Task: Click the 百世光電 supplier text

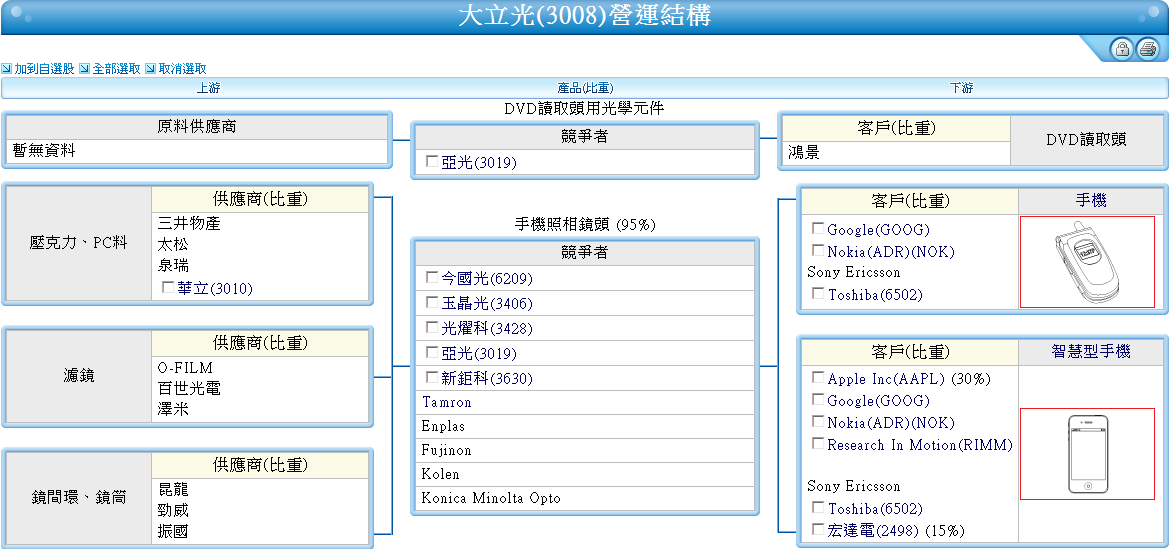Action: (x=189, y=389)
